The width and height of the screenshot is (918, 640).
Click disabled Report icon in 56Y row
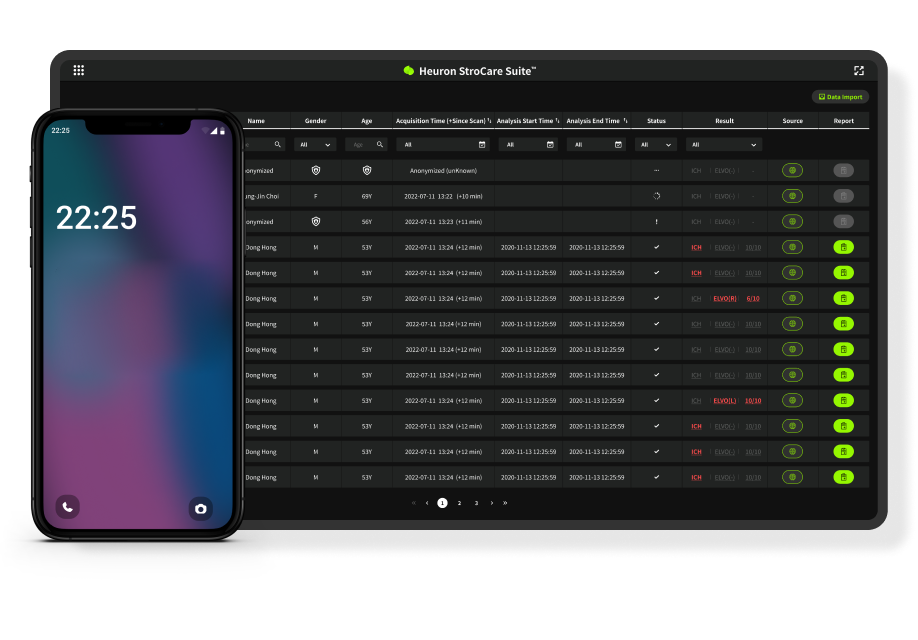[x=844, y=222]
